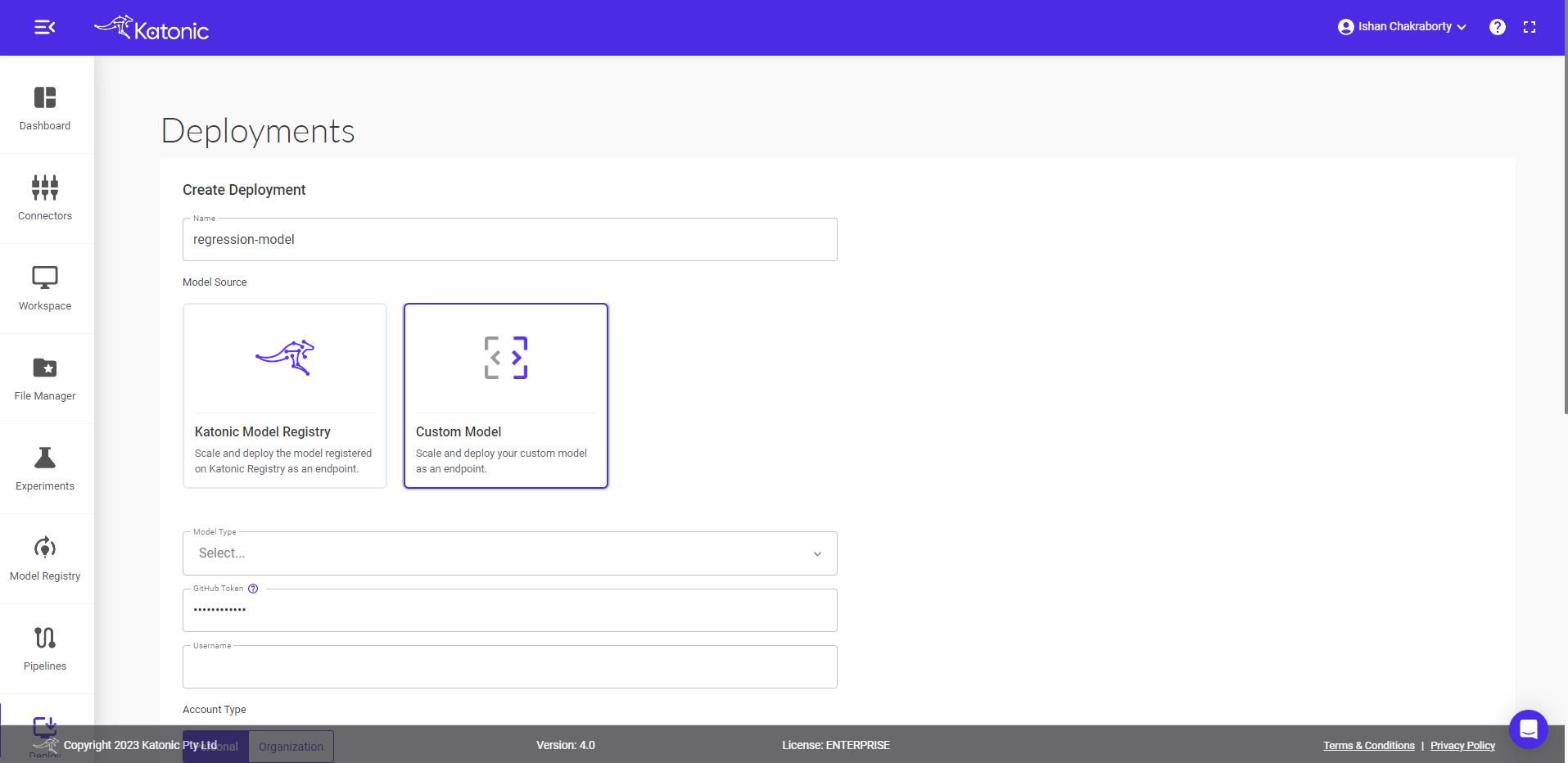
Task: Click the Version: 4.0 footer text
Action: coord(566,746)
